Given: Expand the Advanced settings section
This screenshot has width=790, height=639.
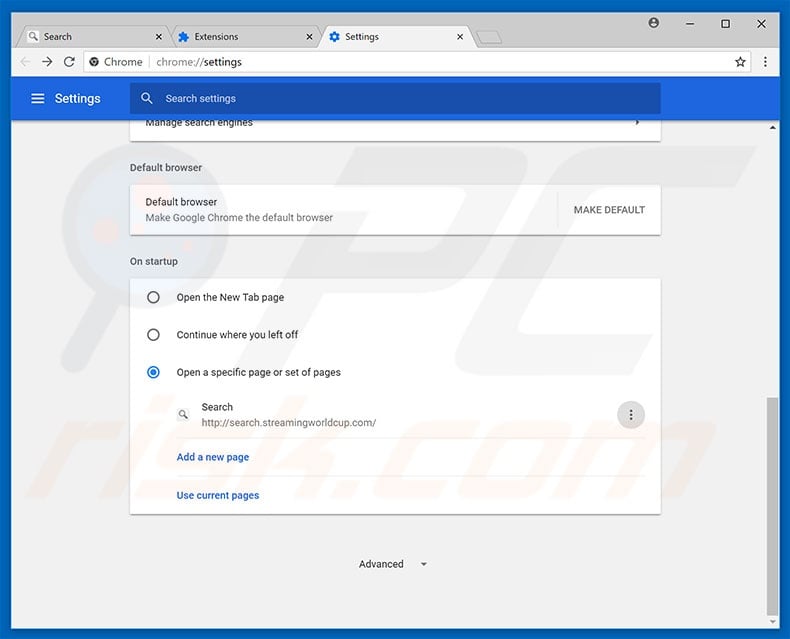Looking at the screenshot, I should pyautogui.click(x=393, y=564).
